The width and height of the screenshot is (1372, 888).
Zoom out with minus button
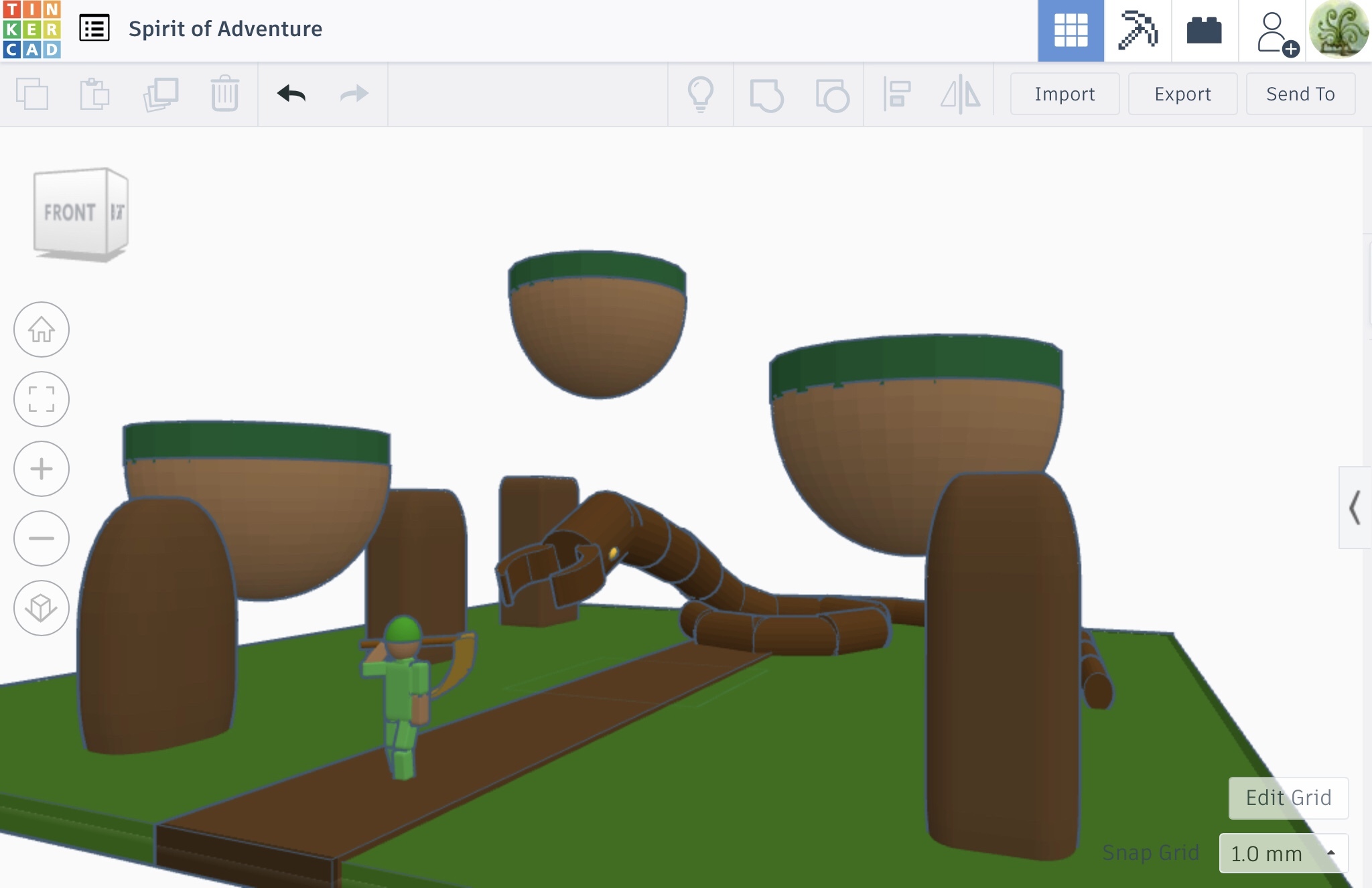pyautogui.click(x=42, y=538)
